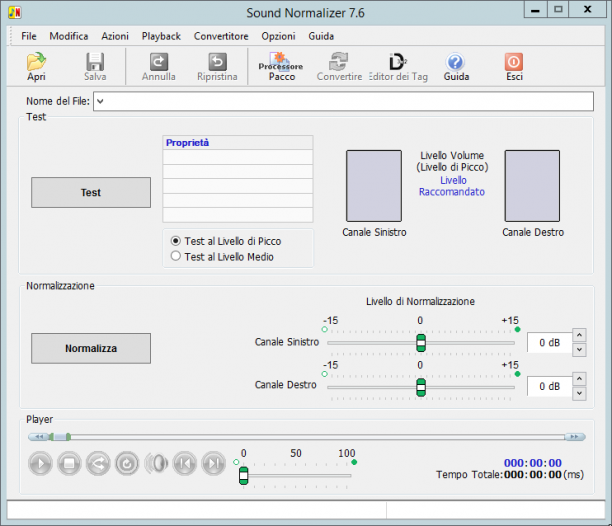Stop playback with the stop button

[69, 464]
